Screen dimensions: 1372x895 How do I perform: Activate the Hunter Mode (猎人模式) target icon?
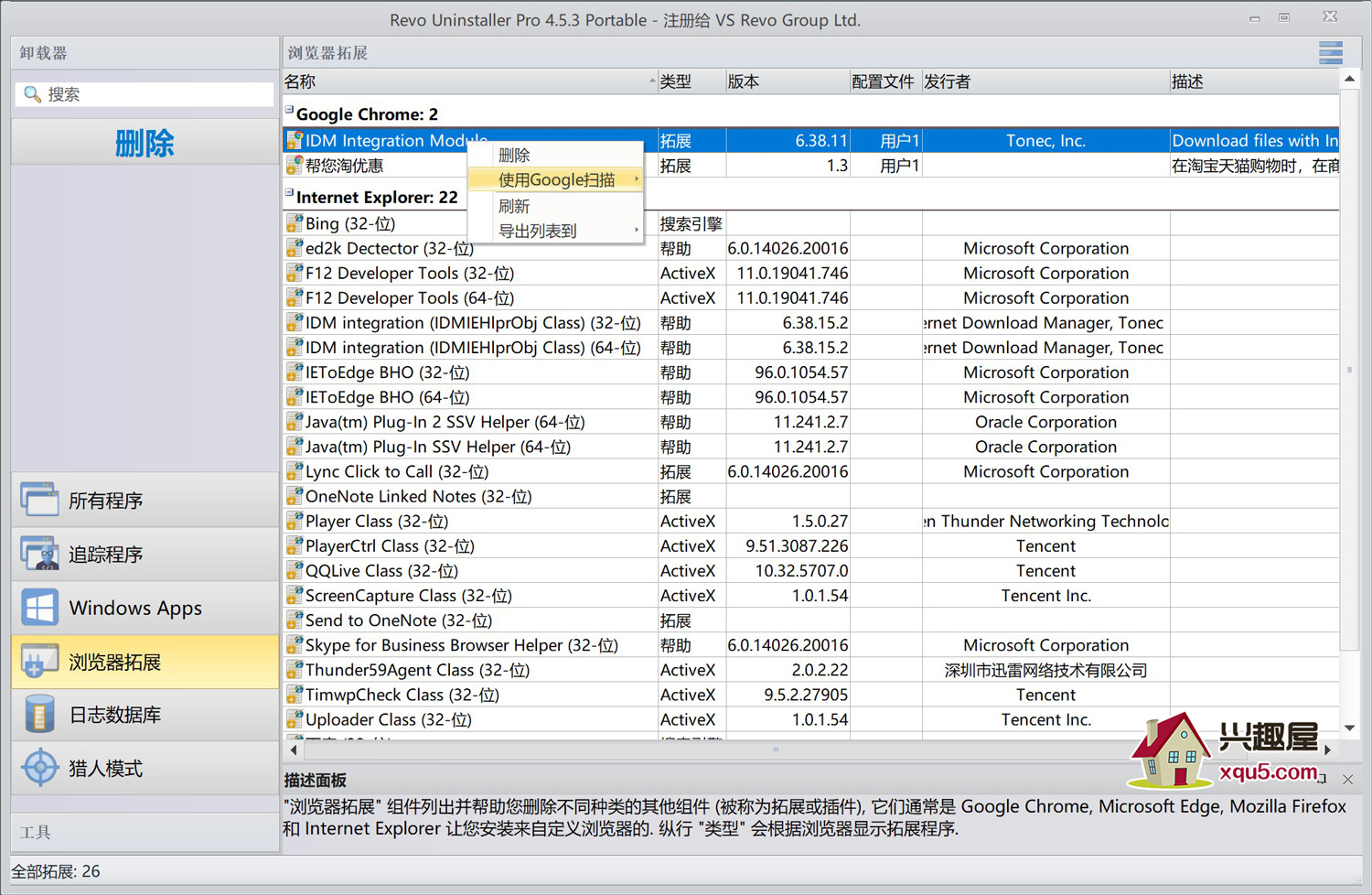tap(39, 768)
